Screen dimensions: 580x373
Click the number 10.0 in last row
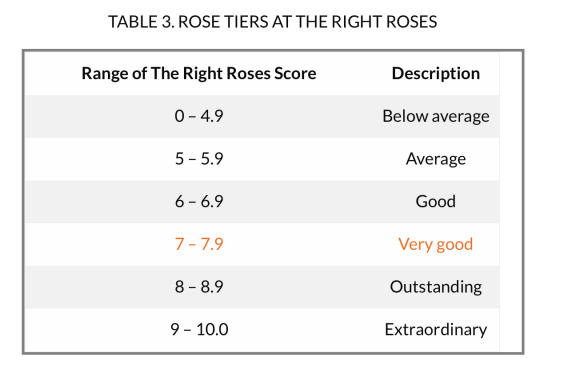point(212,329)
